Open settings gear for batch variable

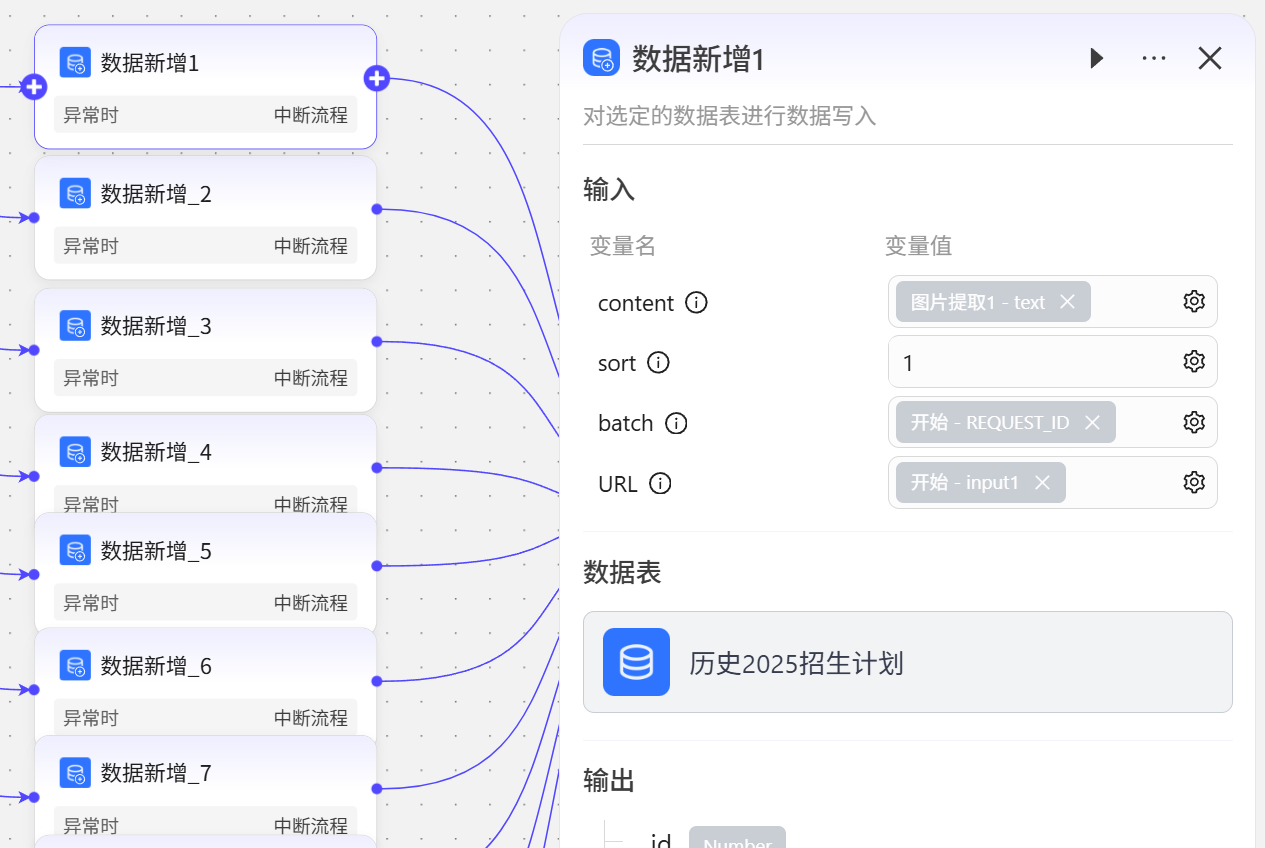(x=1194, y=423)
